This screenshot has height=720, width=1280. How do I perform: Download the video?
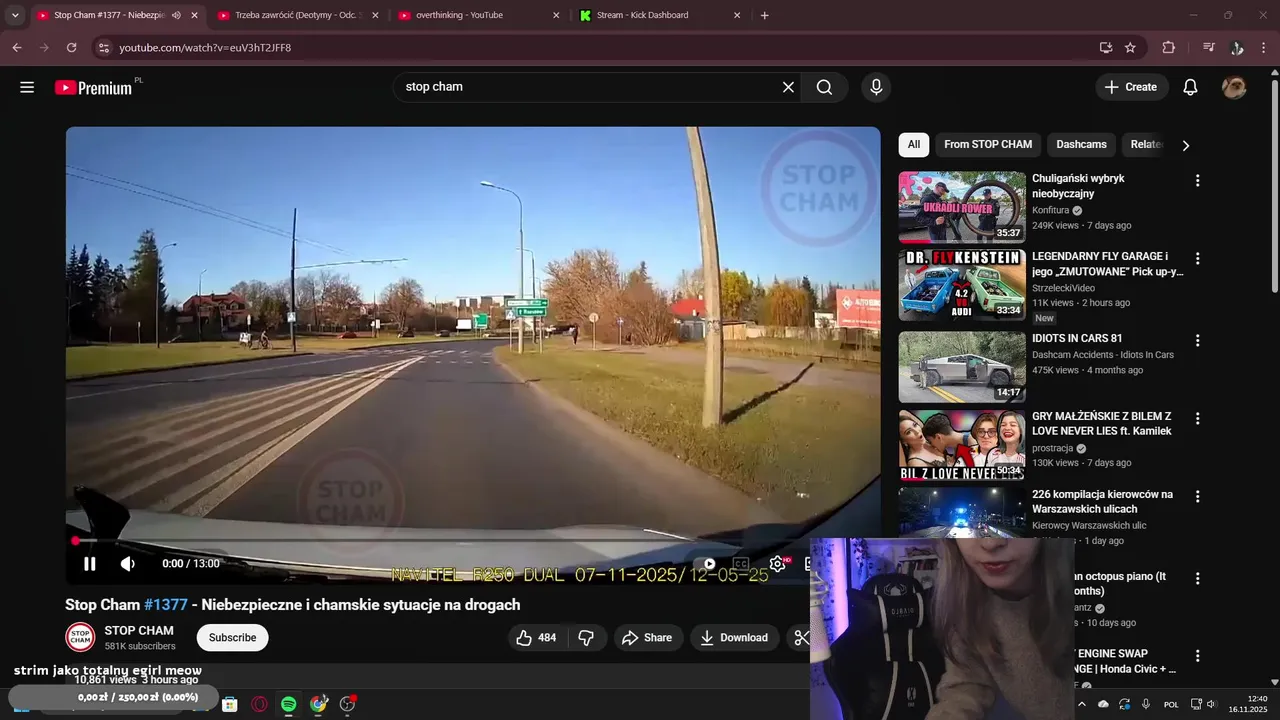click(x=735, y=638)
